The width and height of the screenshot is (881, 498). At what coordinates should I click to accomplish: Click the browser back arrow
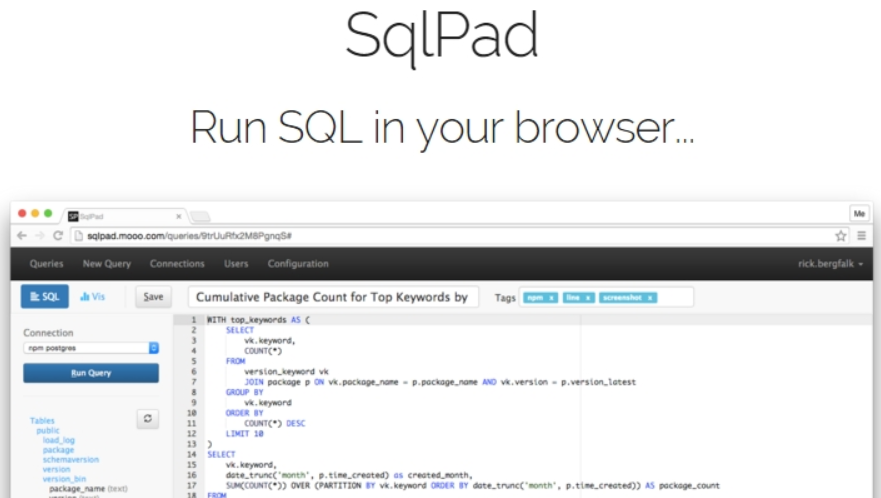click(x=21, y=236)
